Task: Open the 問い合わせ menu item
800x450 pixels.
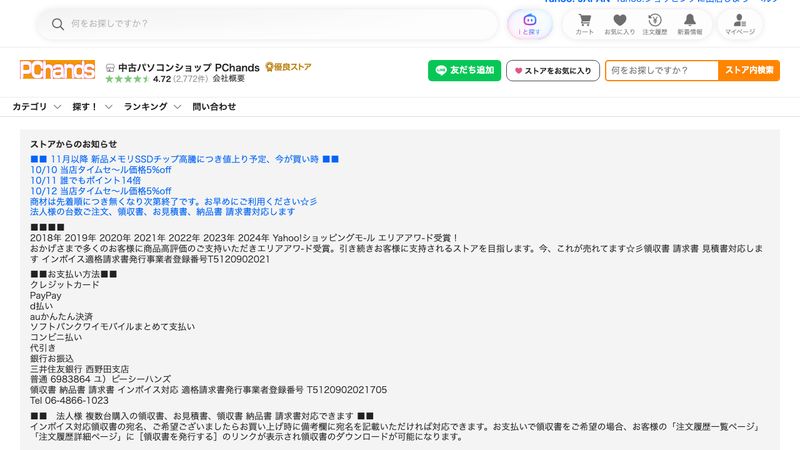Action: (214, 107)
